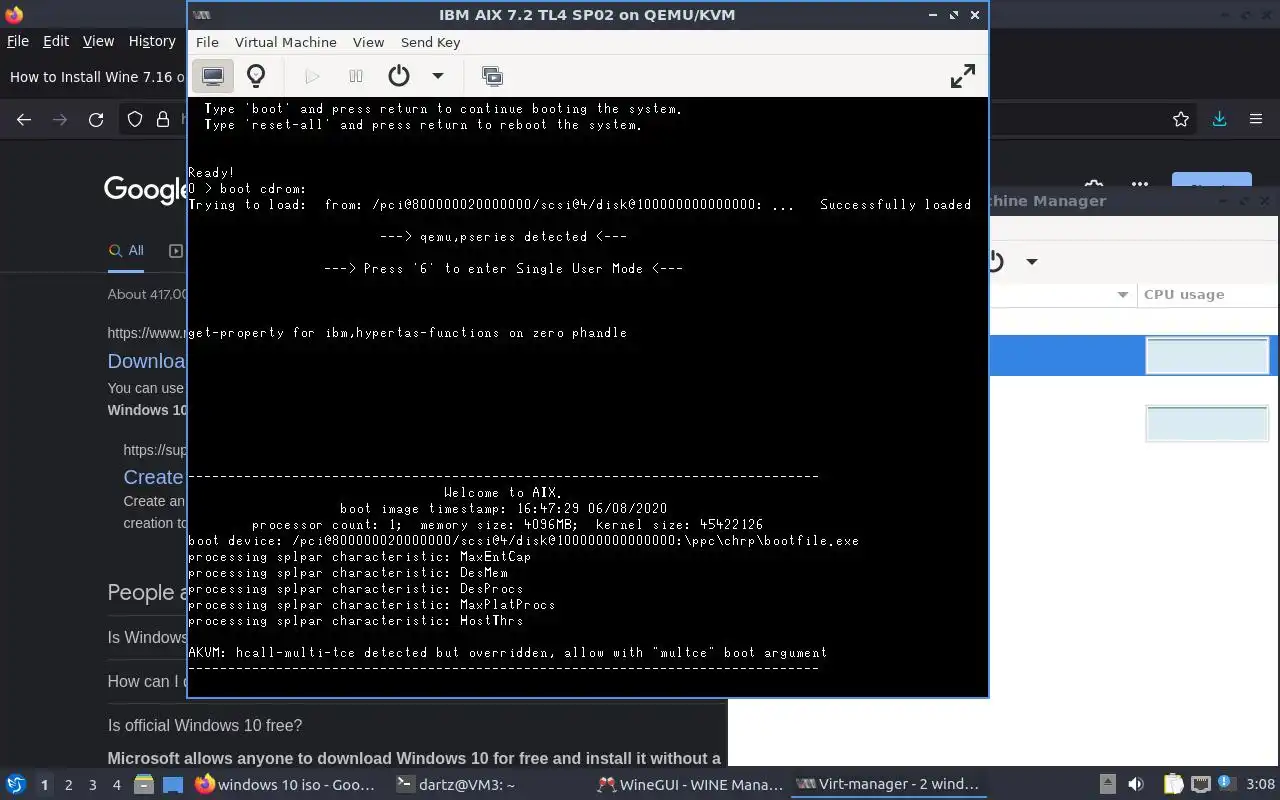Expand 'Is official Windows 10 free?' question
1280x800 pixels.
[x=205, y=725]
